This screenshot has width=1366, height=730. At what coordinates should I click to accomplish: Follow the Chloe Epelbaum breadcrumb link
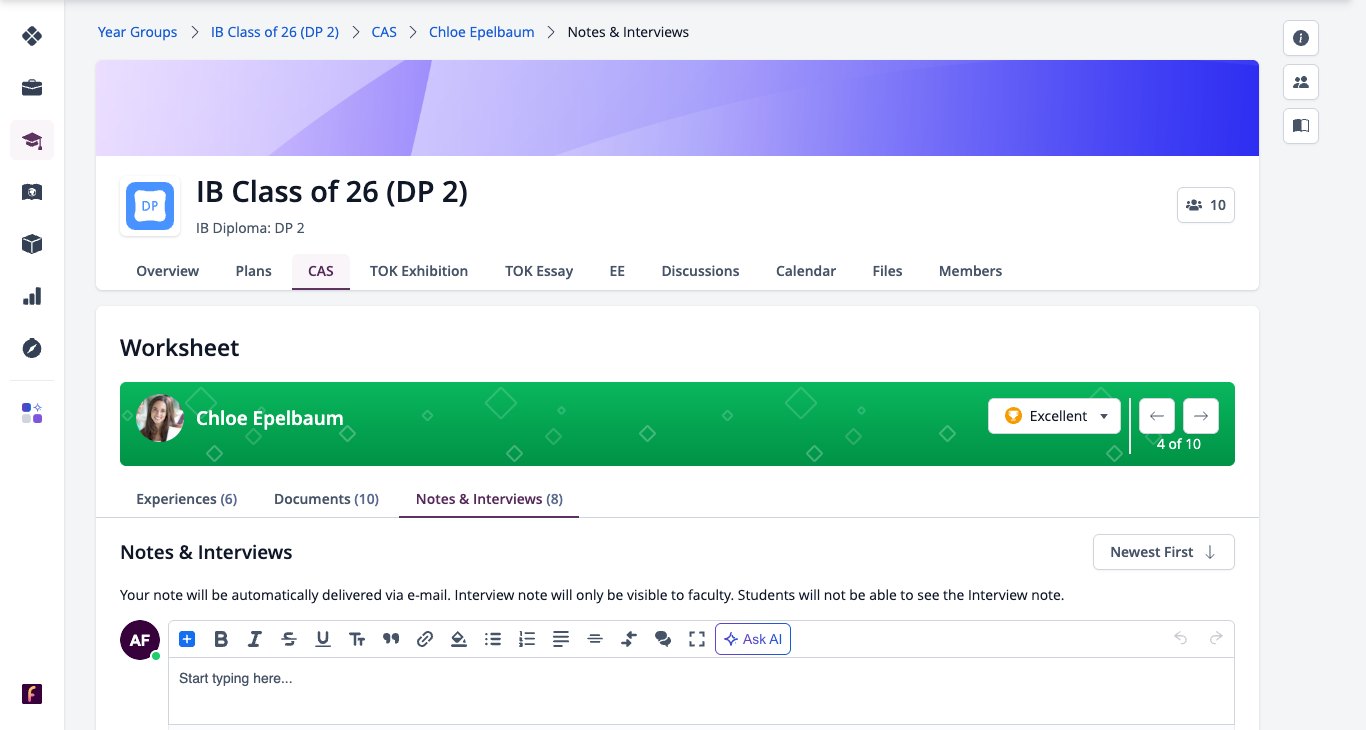click(x=482, y=32)
